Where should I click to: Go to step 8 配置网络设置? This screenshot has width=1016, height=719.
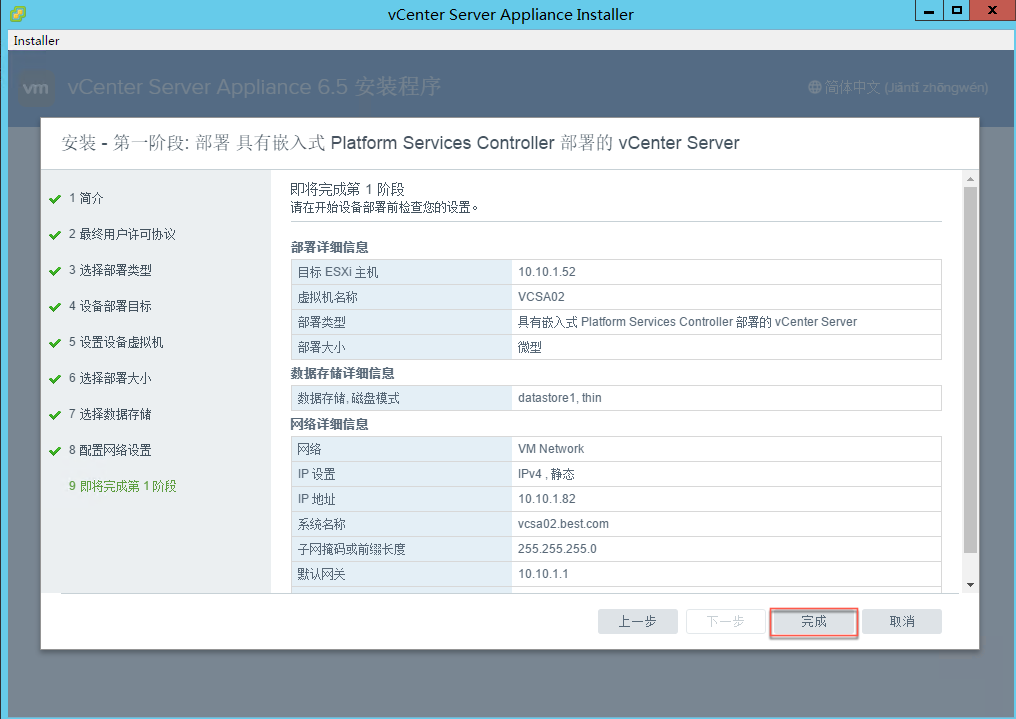pos(110,450)
